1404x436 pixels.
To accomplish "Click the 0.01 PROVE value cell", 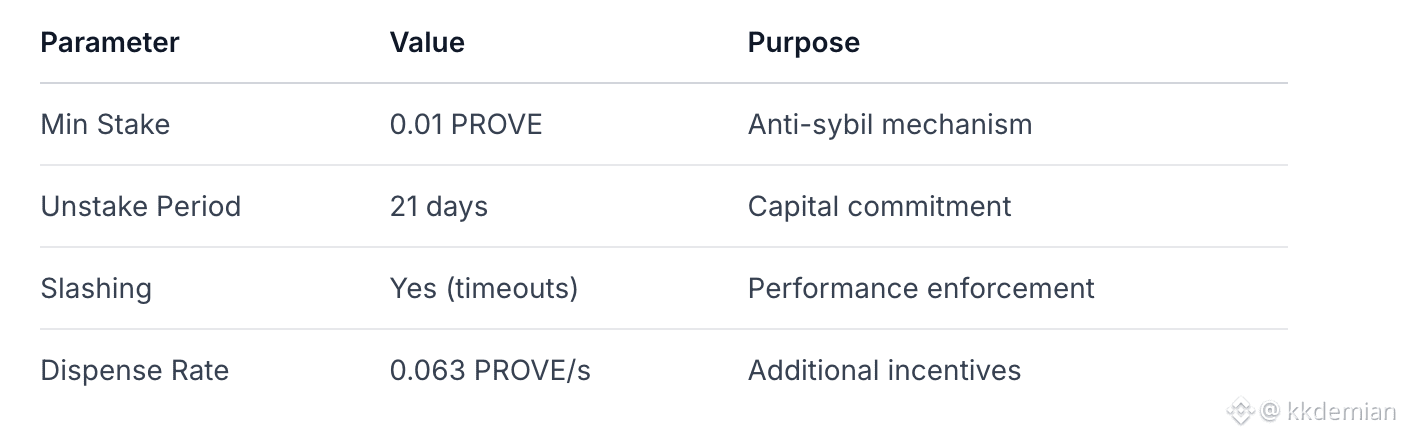I will click(466, 124).
